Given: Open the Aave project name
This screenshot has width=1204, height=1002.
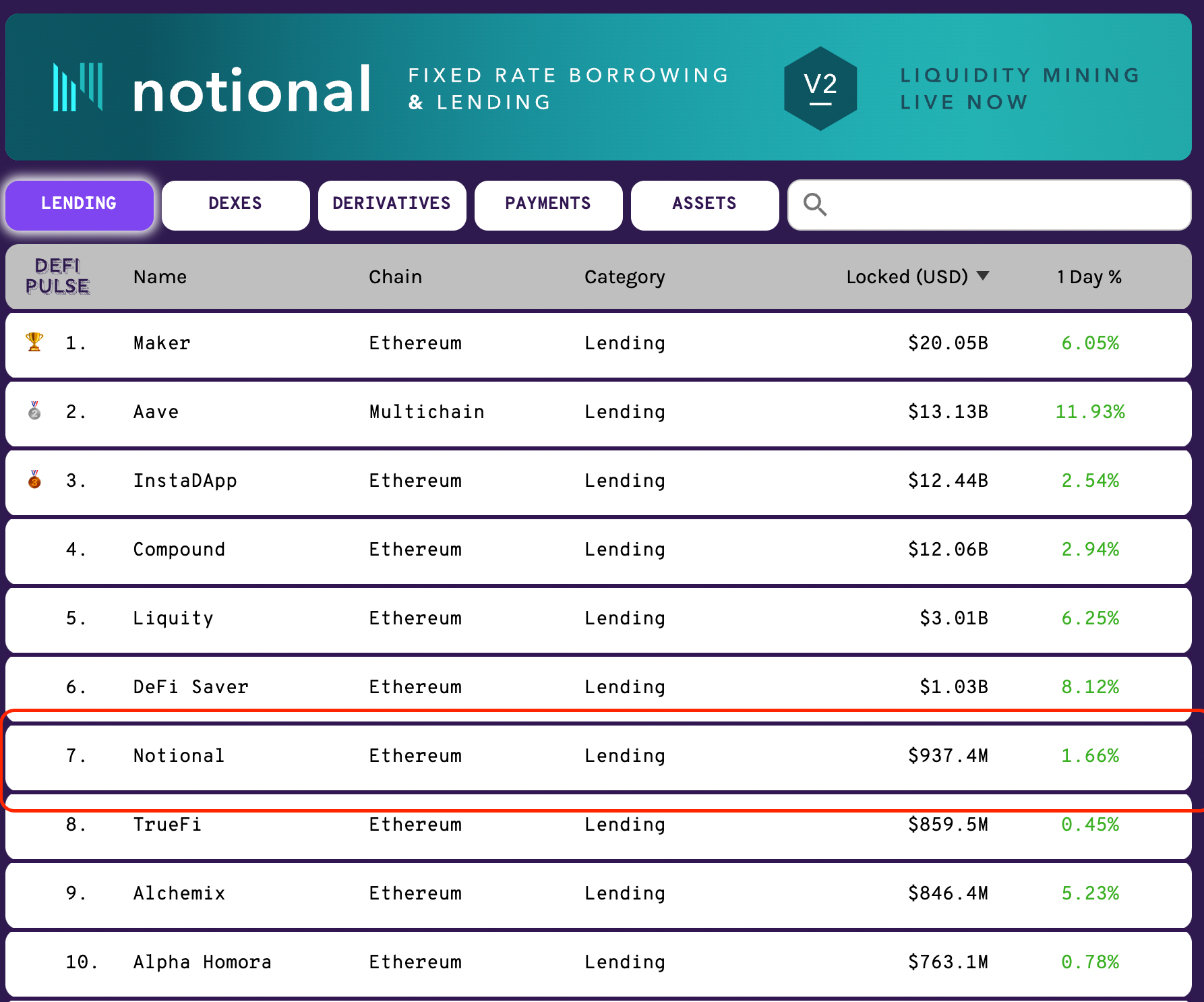Looking at the screenshot, I should (156, 412).
